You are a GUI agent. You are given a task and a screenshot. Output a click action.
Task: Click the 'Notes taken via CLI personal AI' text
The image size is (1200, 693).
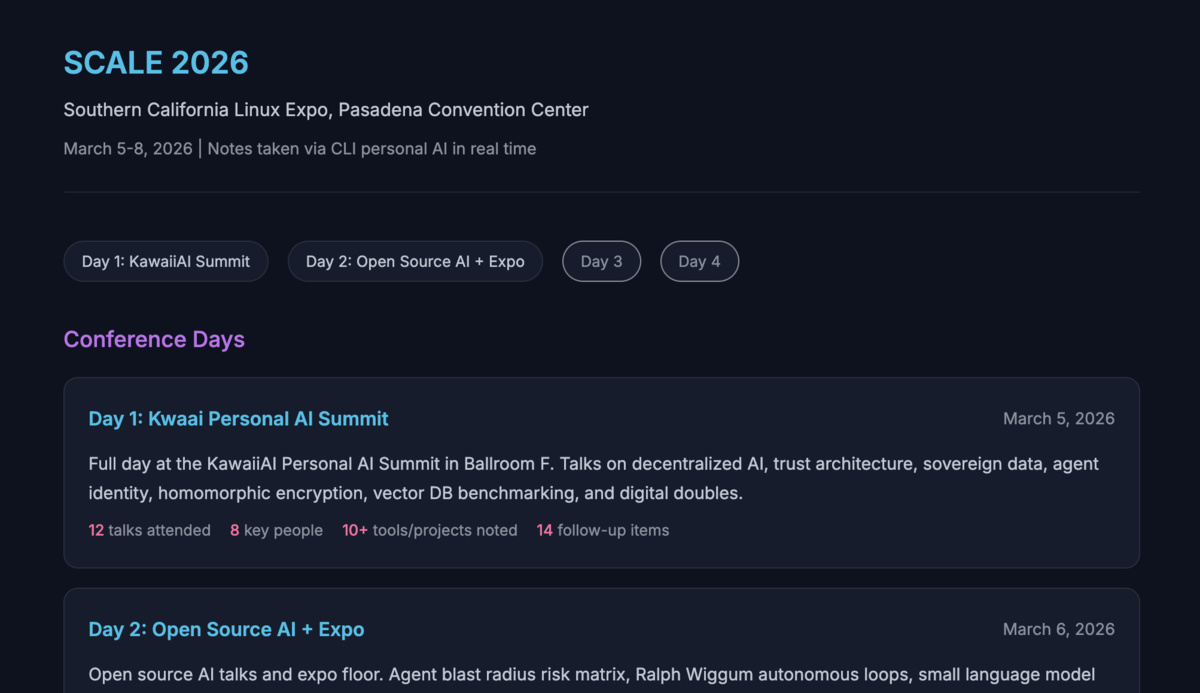pyautogui.click(x=372, y=149)
